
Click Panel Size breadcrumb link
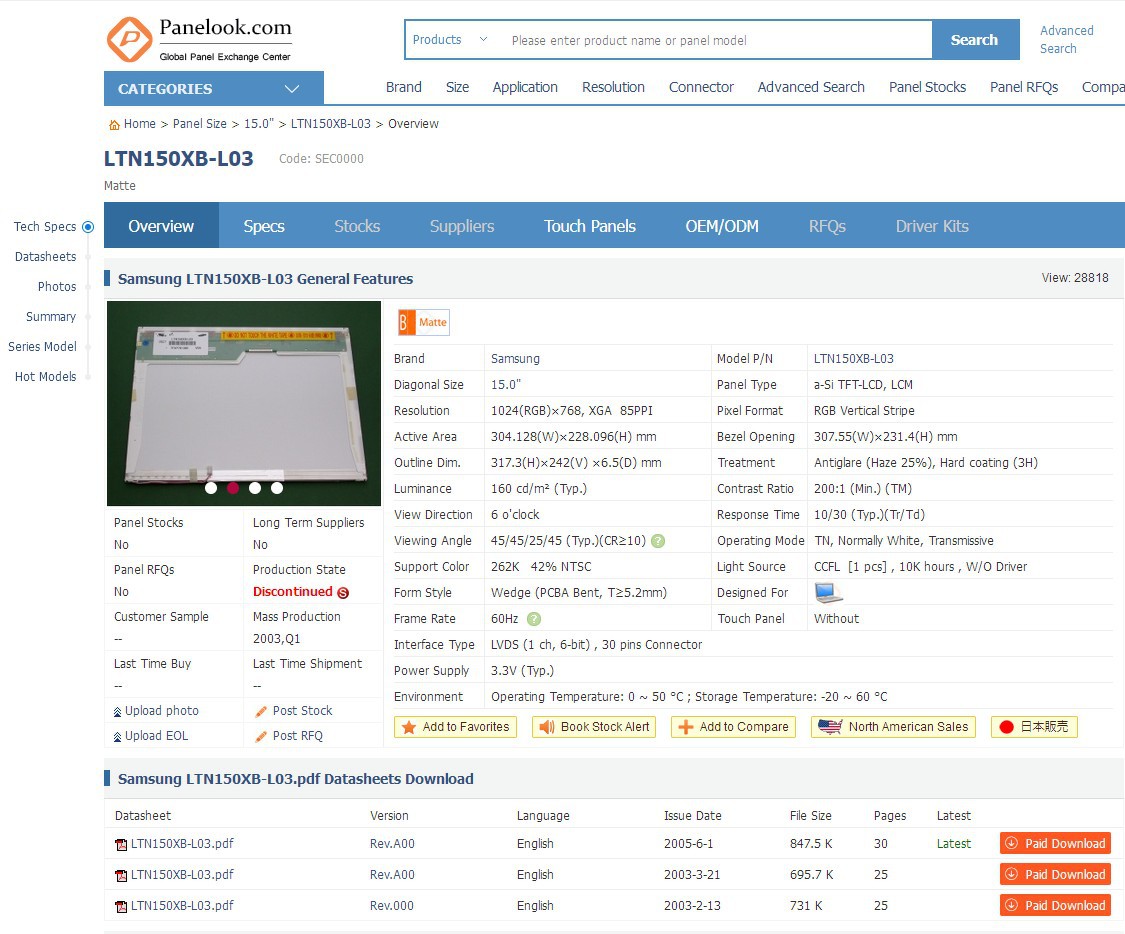point(199,124)
